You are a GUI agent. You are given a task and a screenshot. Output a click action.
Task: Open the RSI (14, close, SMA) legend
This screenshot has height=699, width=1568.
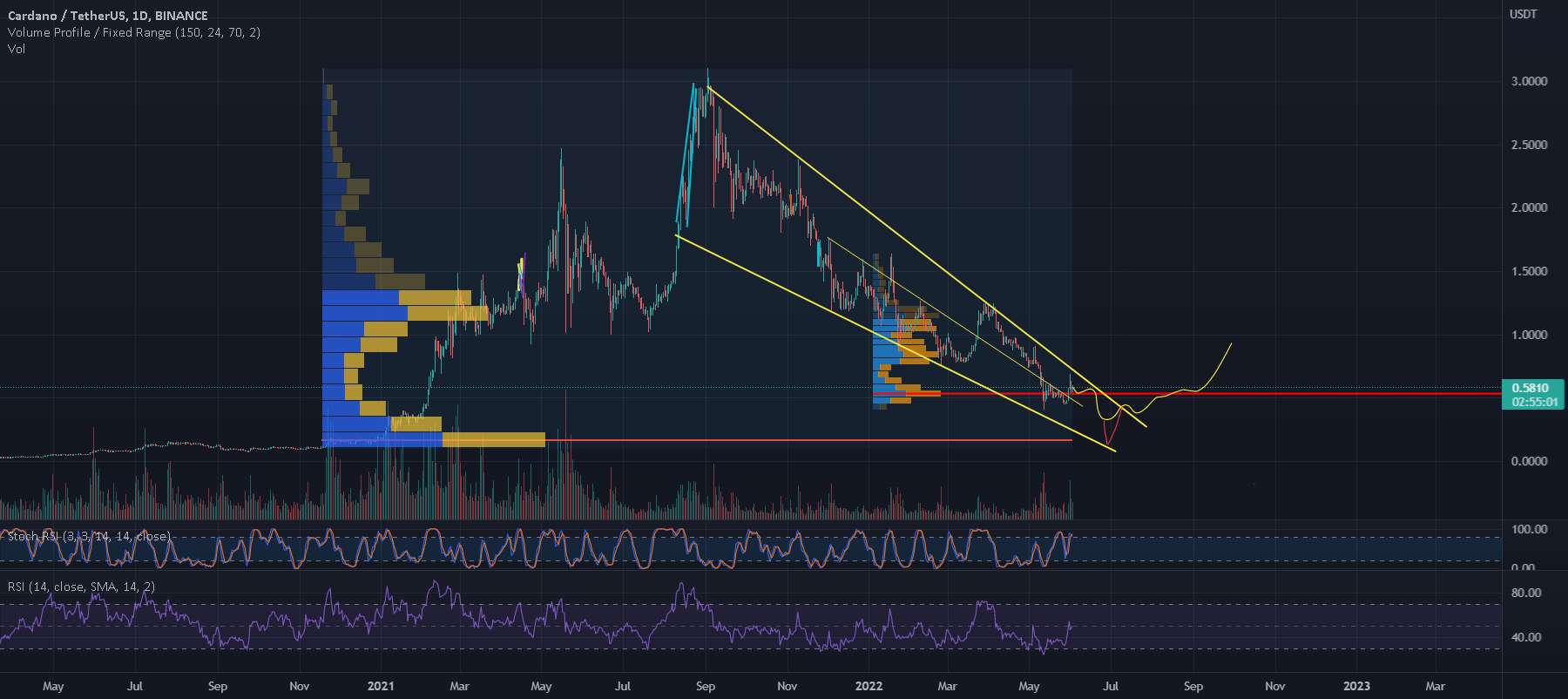(81, 587)
